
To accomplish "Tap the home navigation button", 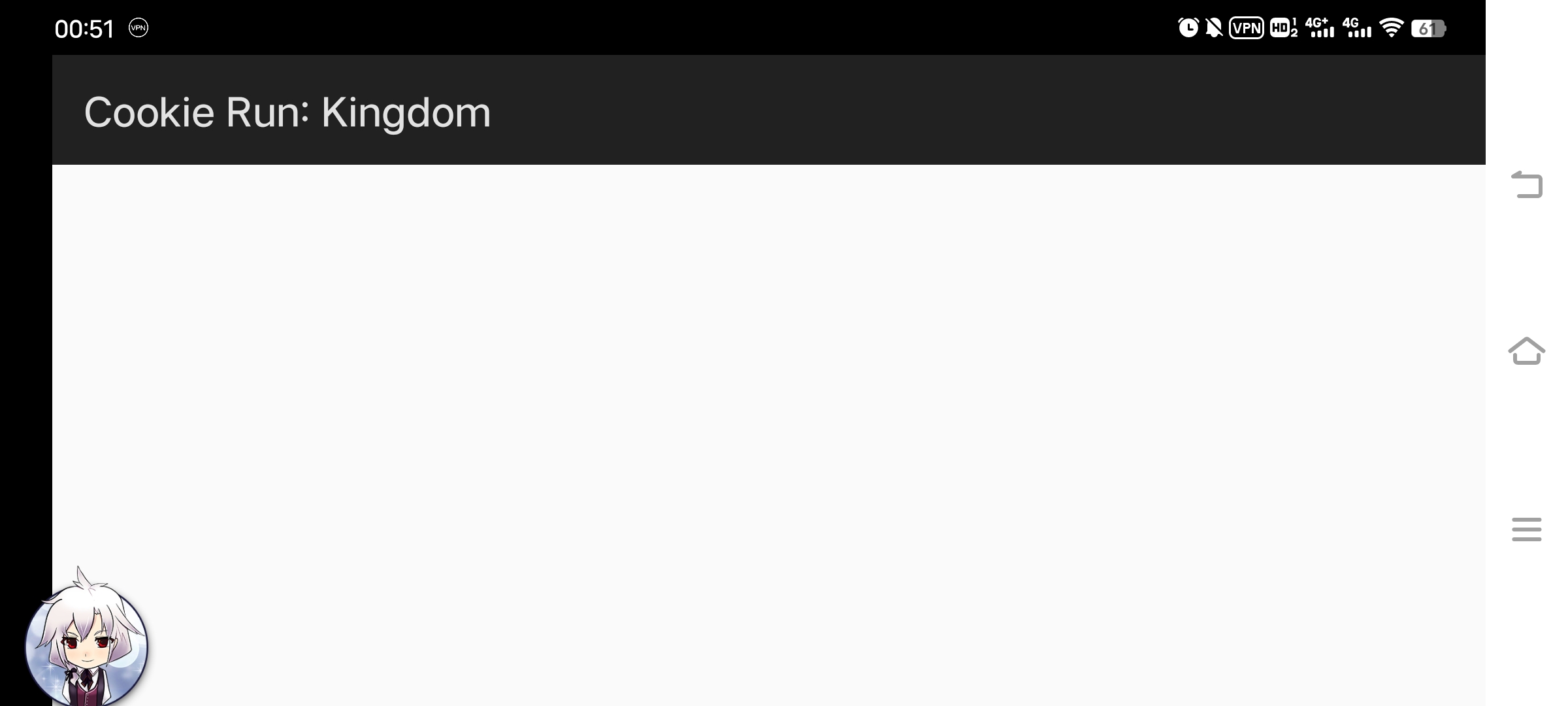I will (1527, 351).
